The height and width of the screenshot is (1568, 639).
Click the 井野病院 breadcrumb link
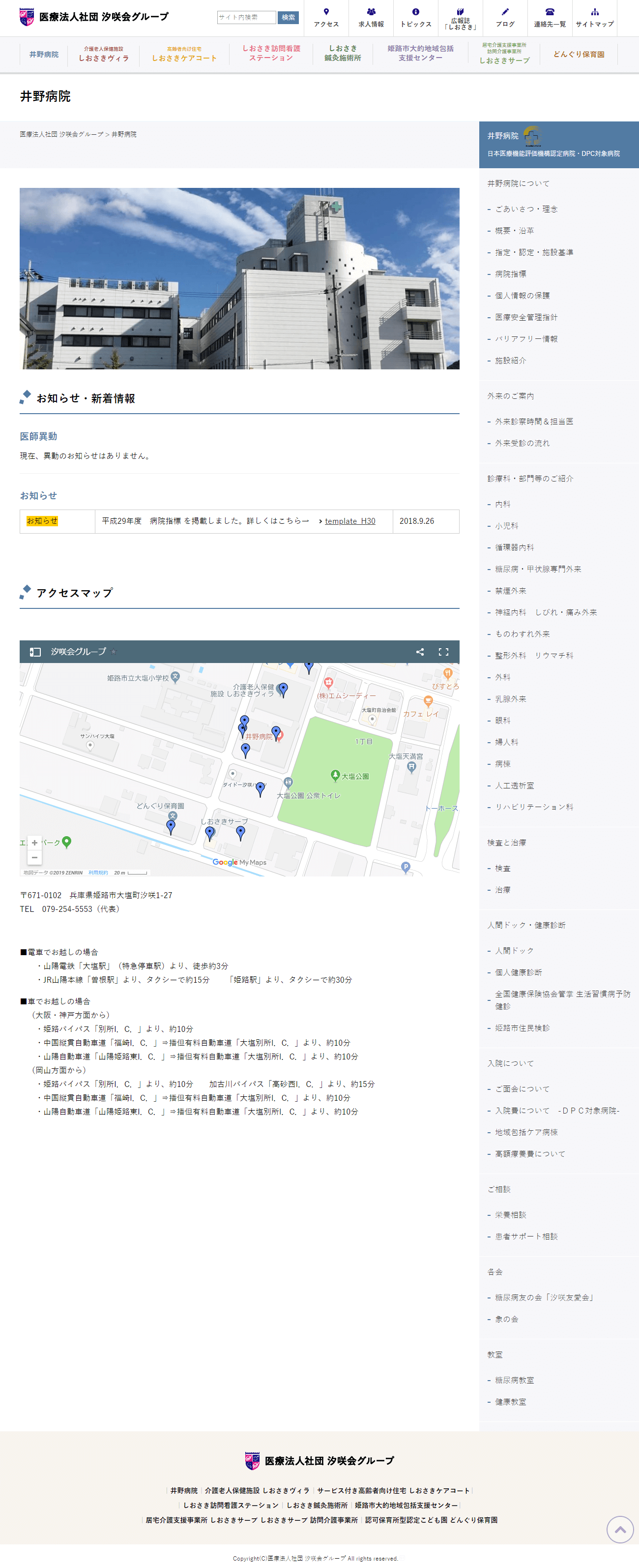click(x=124, y=135)
